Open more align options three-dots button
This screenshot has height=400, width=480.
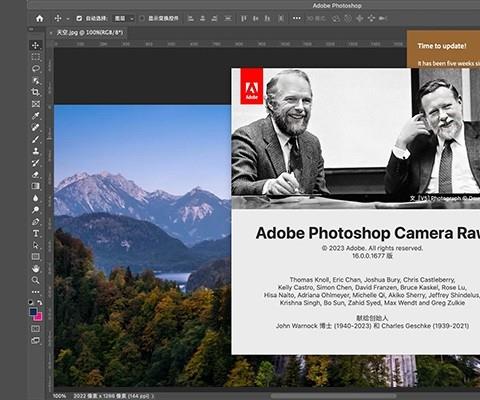coord(296,18)
